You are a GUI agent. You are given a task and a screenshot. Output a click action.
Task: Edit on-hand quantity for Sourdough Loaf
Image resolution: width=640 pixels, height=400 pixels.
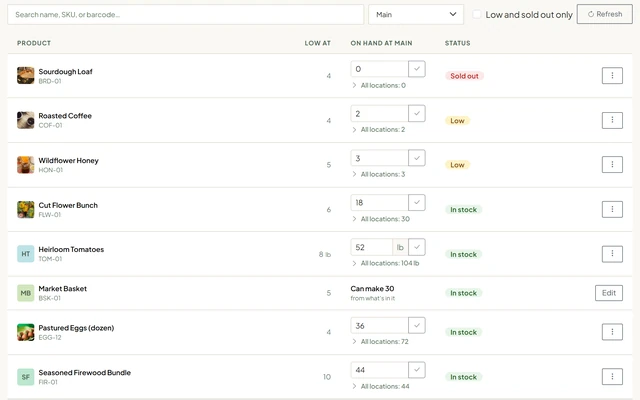pyautogui.click(x=379, y=69)
